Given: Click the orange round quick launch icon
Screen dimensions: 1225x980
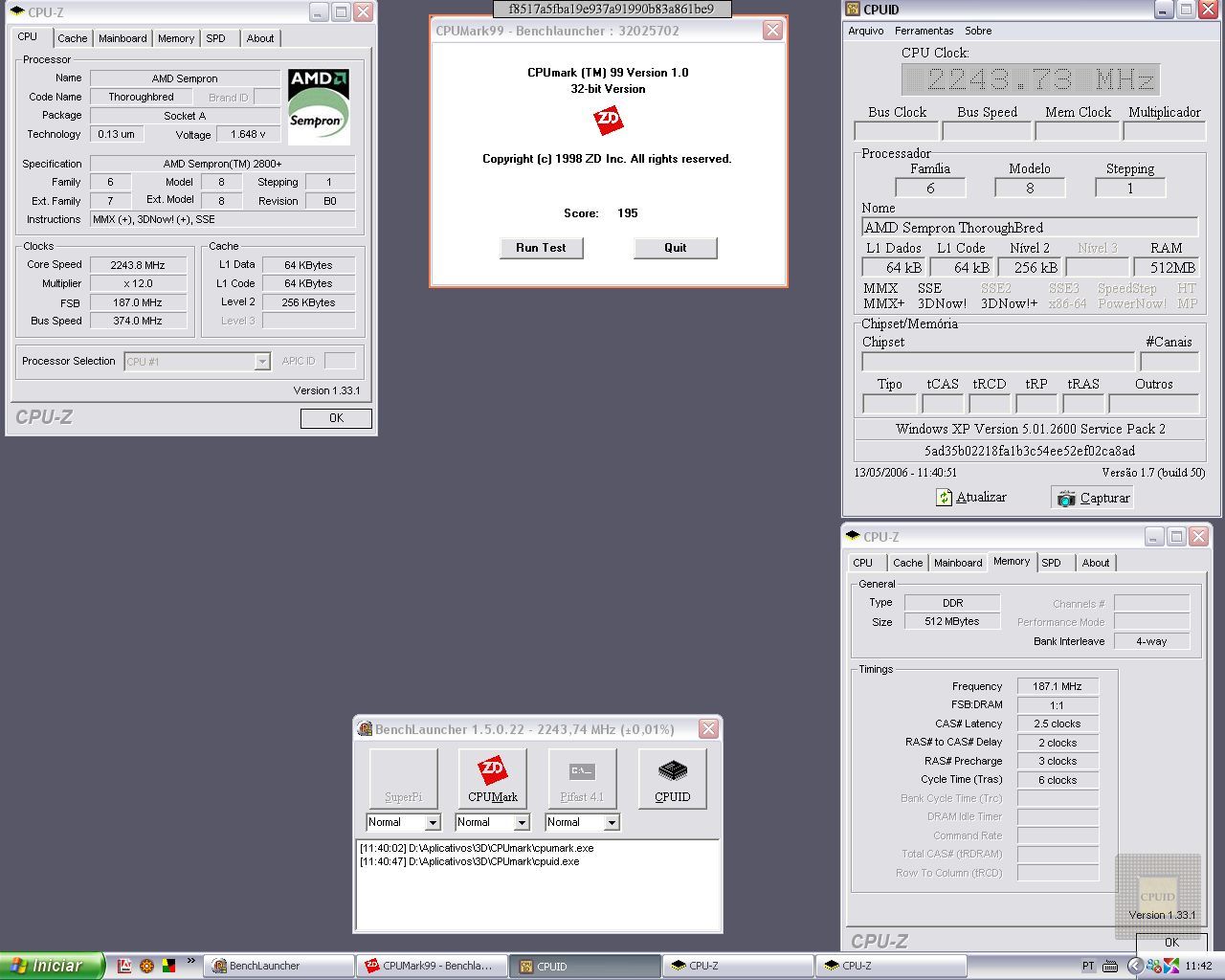Looking at the screenshot, I should [146, 966].
